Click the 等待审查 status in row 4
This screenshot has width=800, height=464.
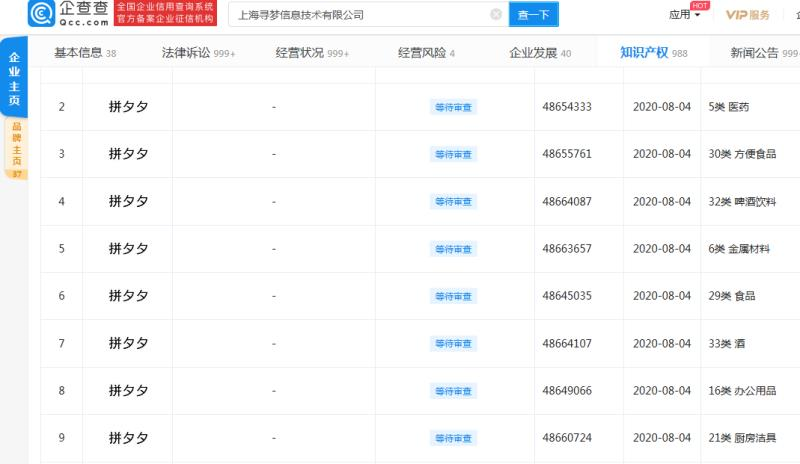tap(453, 202)
